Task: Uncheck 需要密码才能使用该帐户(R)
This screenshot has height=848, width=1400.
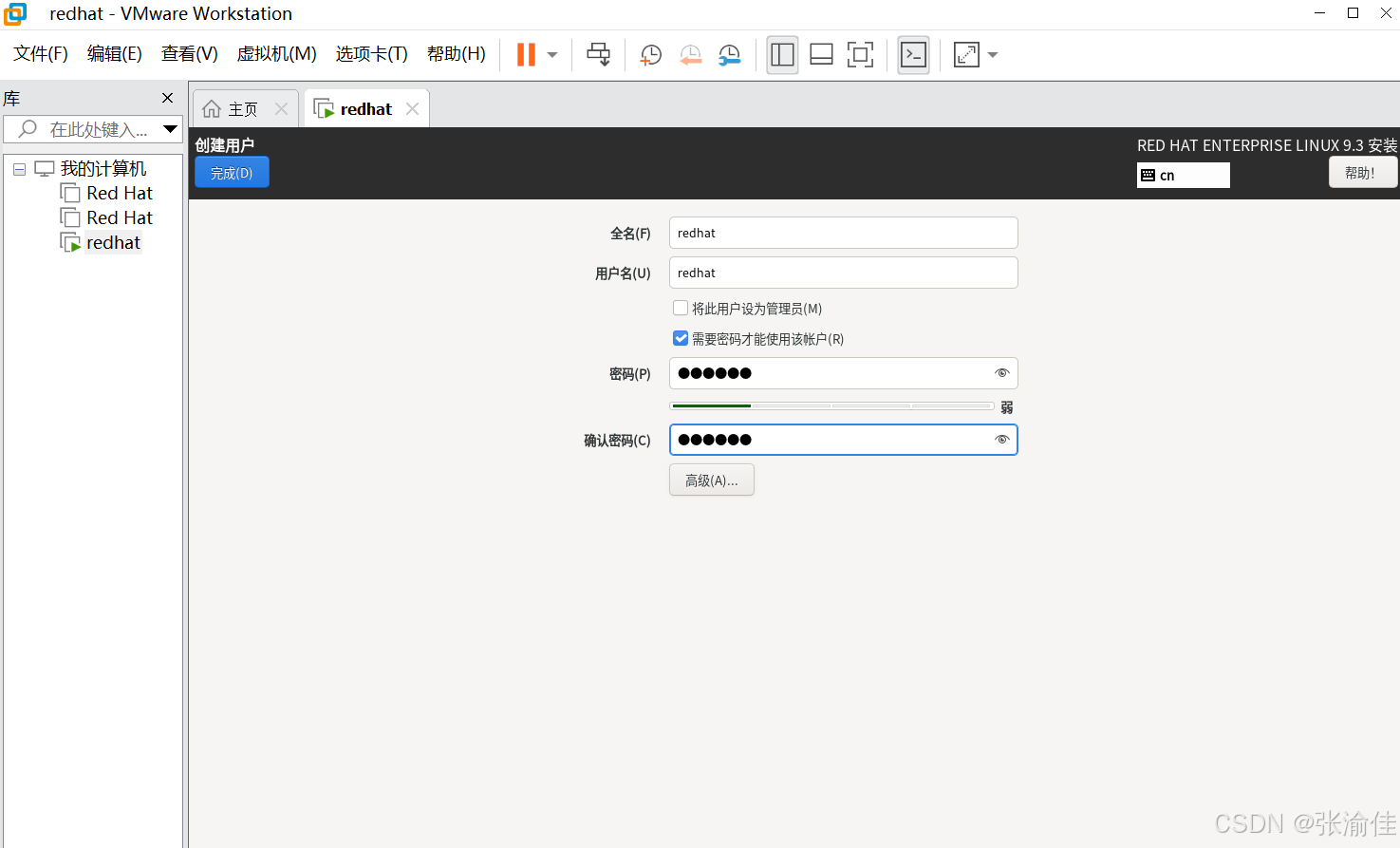Action: (x=681, y=338)
